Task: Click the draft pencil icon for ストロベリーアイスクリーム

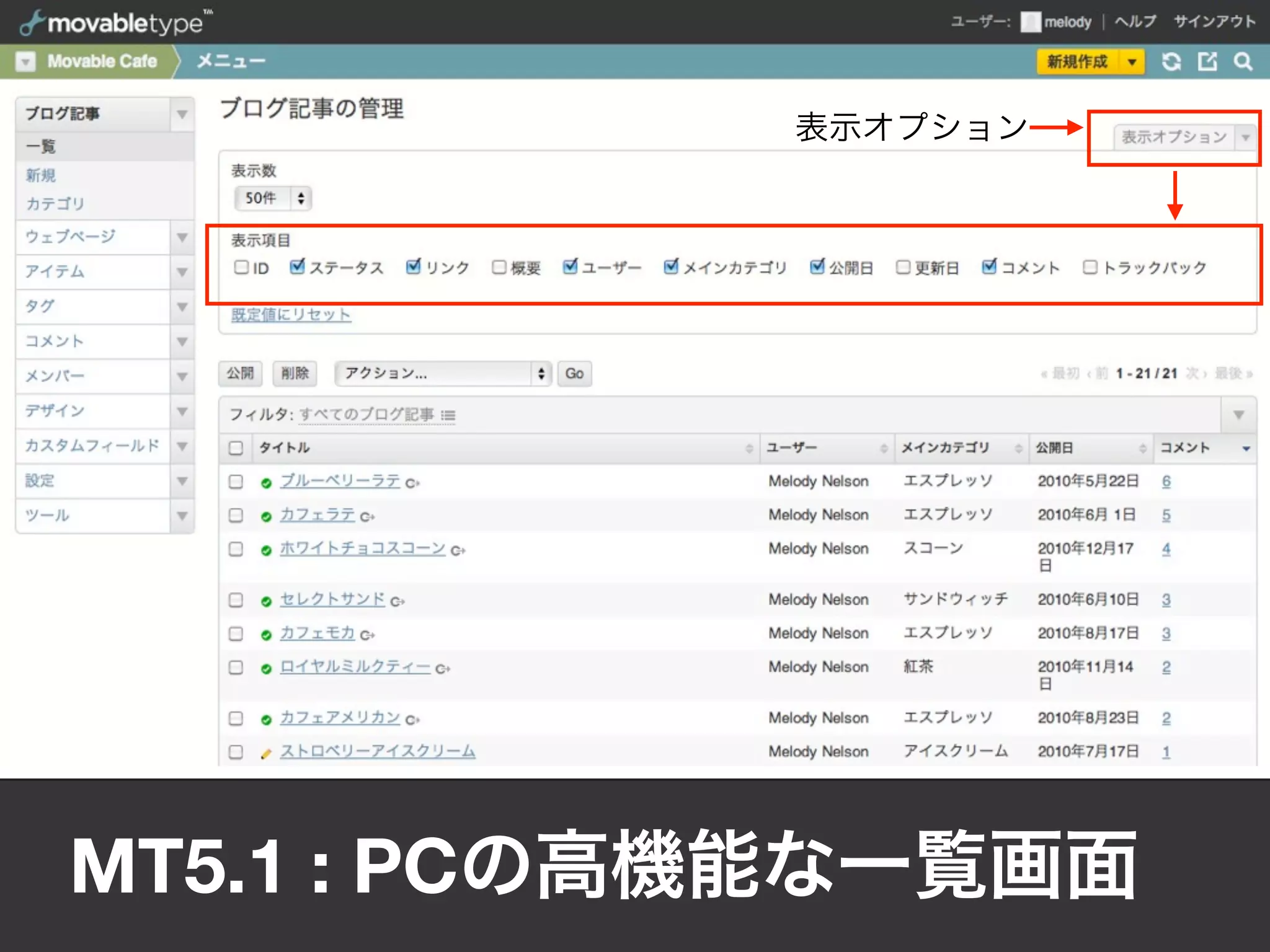Action: (266, 753)
